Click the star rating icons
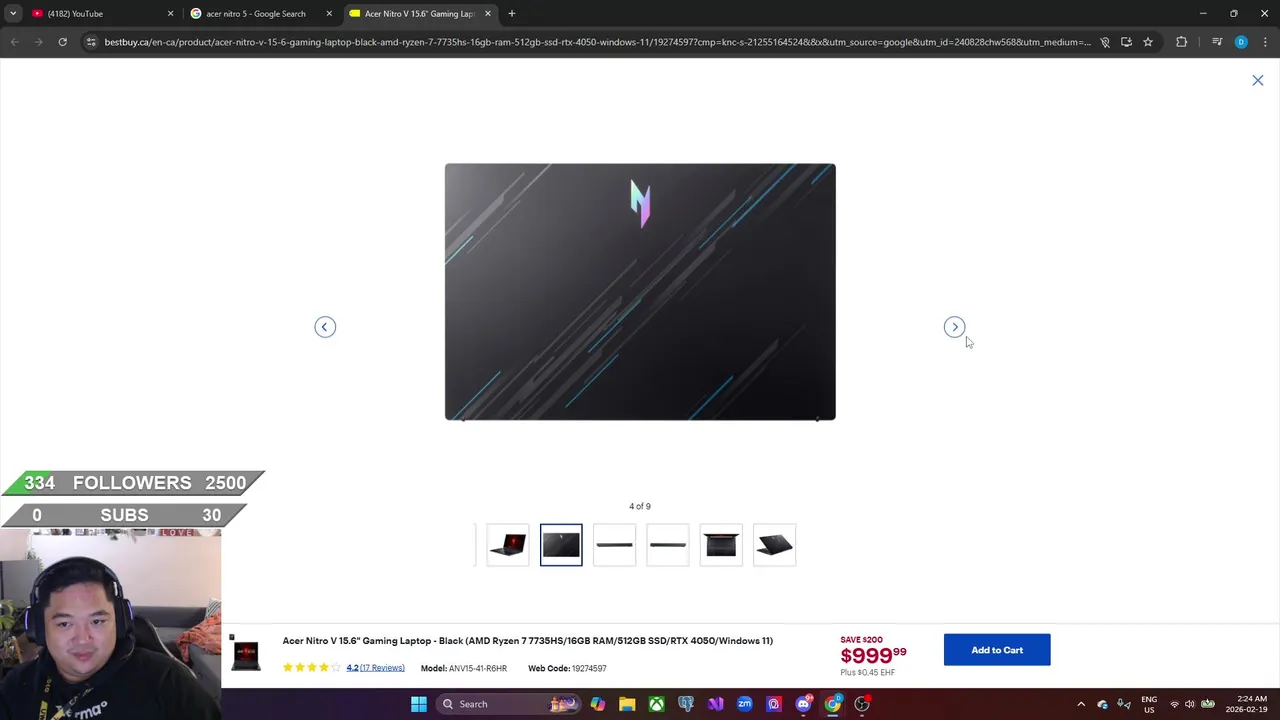 pos(312,668)
